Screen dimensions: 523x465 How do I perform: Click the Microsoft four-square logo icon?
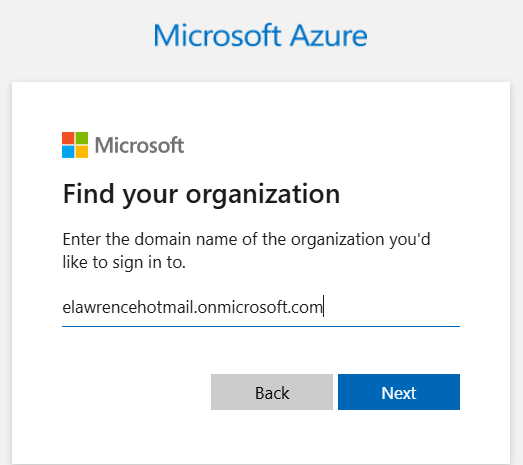pyautogui.click(x=75, y=145)
